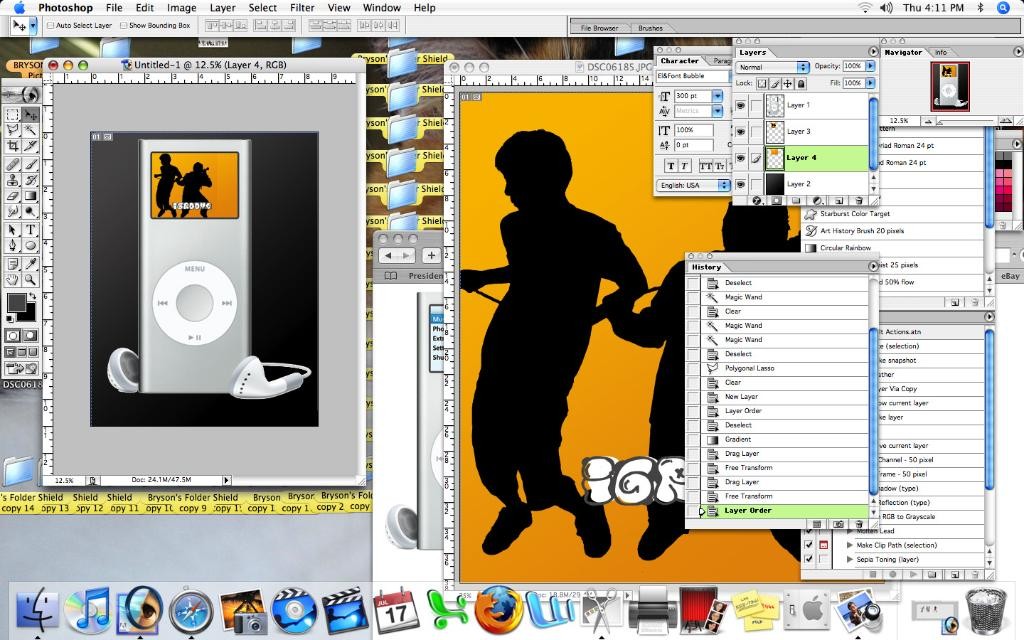Click the Navigator preview thumbnail
Image resolution: width=1024 pixels, height=640 pixels.
click(x=949, y=88)
